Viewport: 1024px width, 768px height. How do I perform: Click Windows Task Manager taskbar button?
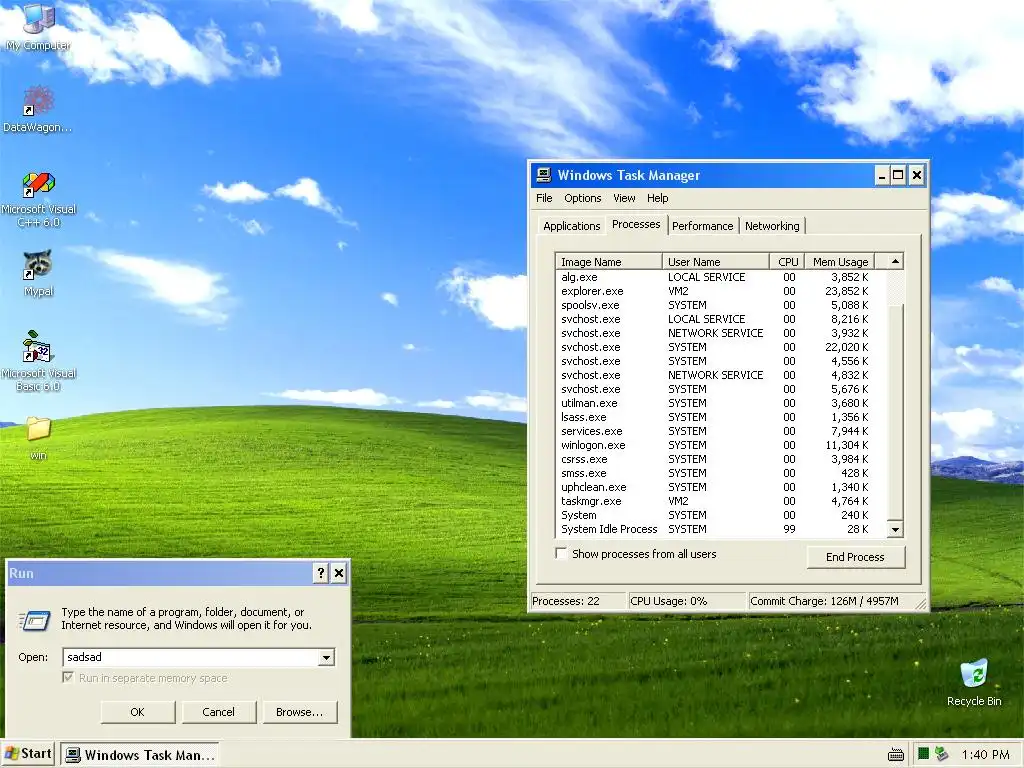point(140,754)
